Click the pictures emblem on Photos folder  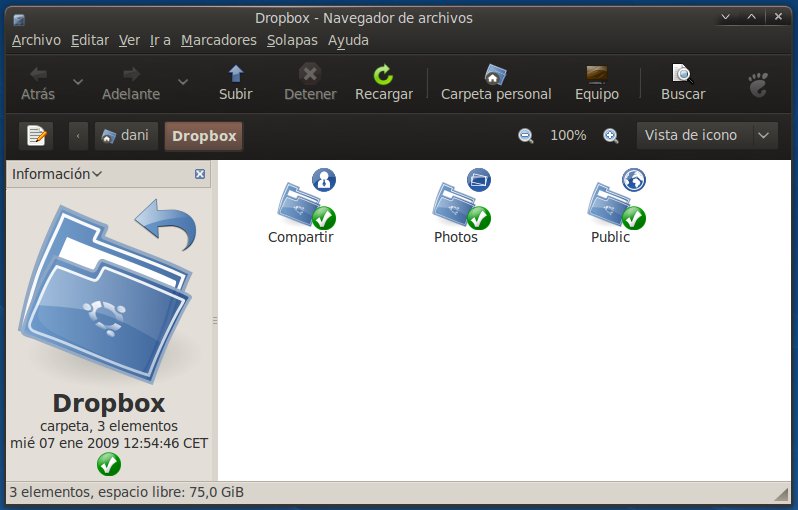point(479,180)
